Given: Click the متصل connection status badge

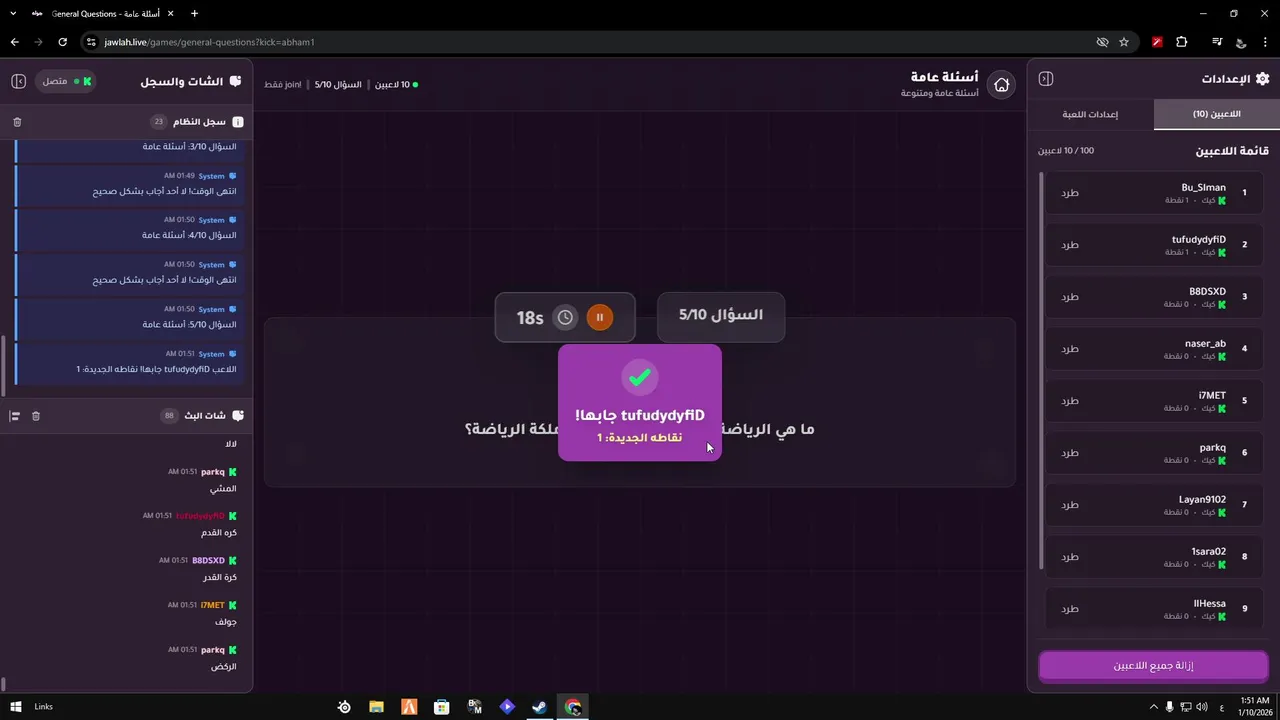Looking at the screenshot, I should [x=65, y=81].
